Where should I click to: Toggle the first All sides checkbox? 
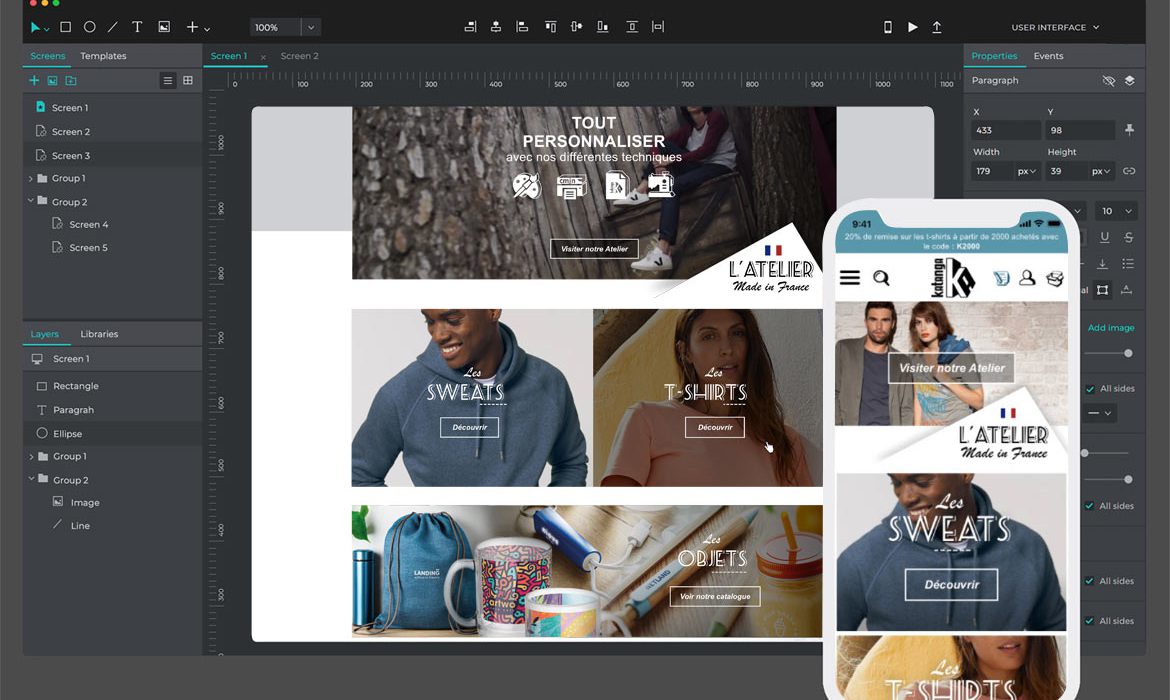[1089, 389]
